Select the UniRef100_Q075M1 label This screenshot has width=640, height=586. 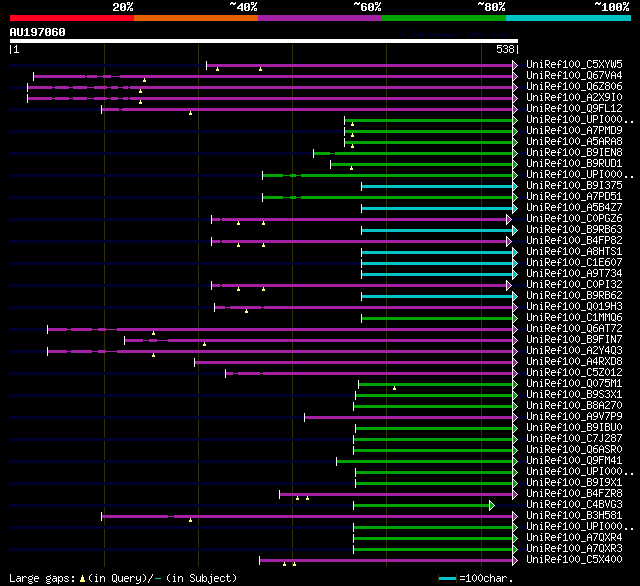click(574, 384)
